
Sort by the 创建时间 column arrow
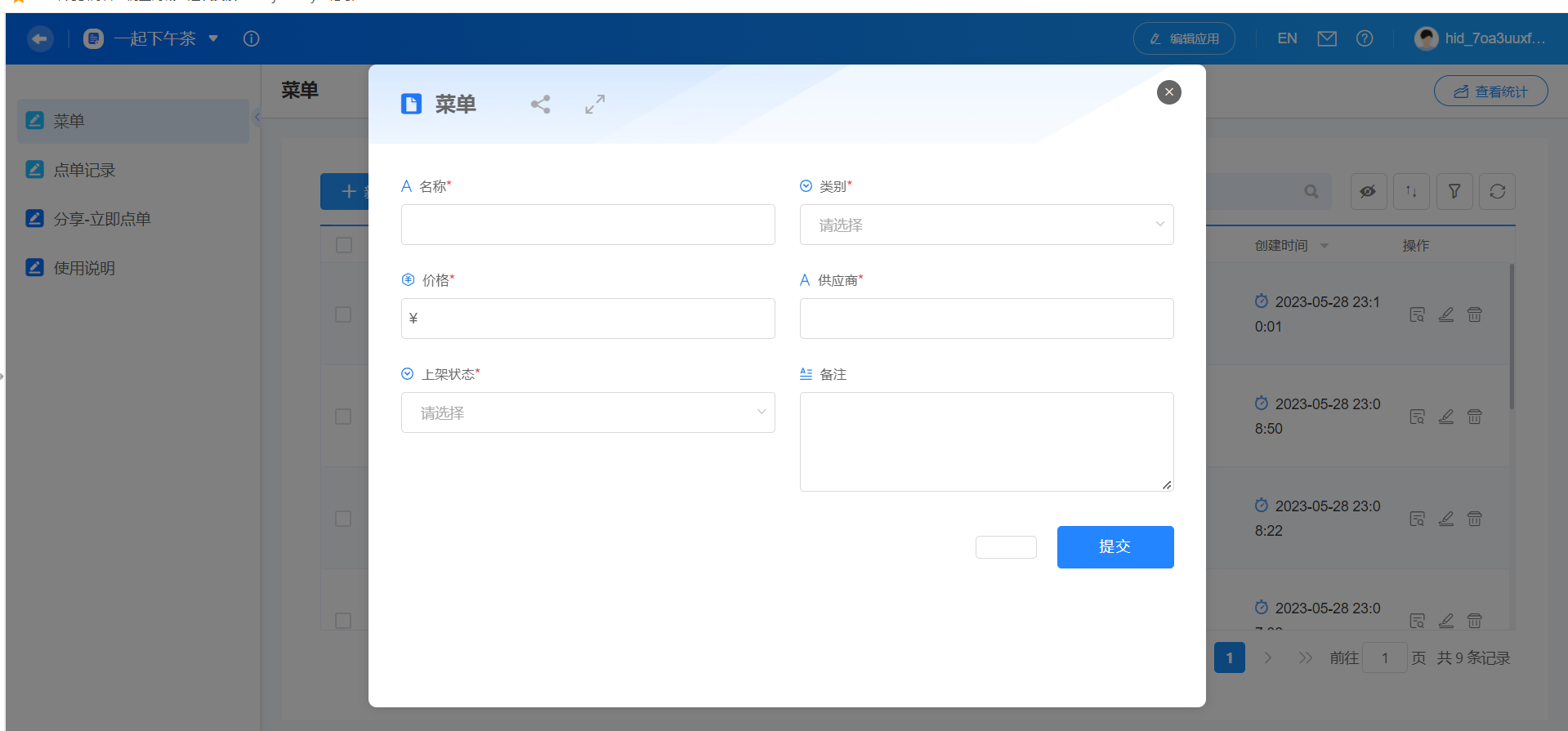tap(1325, 246)
